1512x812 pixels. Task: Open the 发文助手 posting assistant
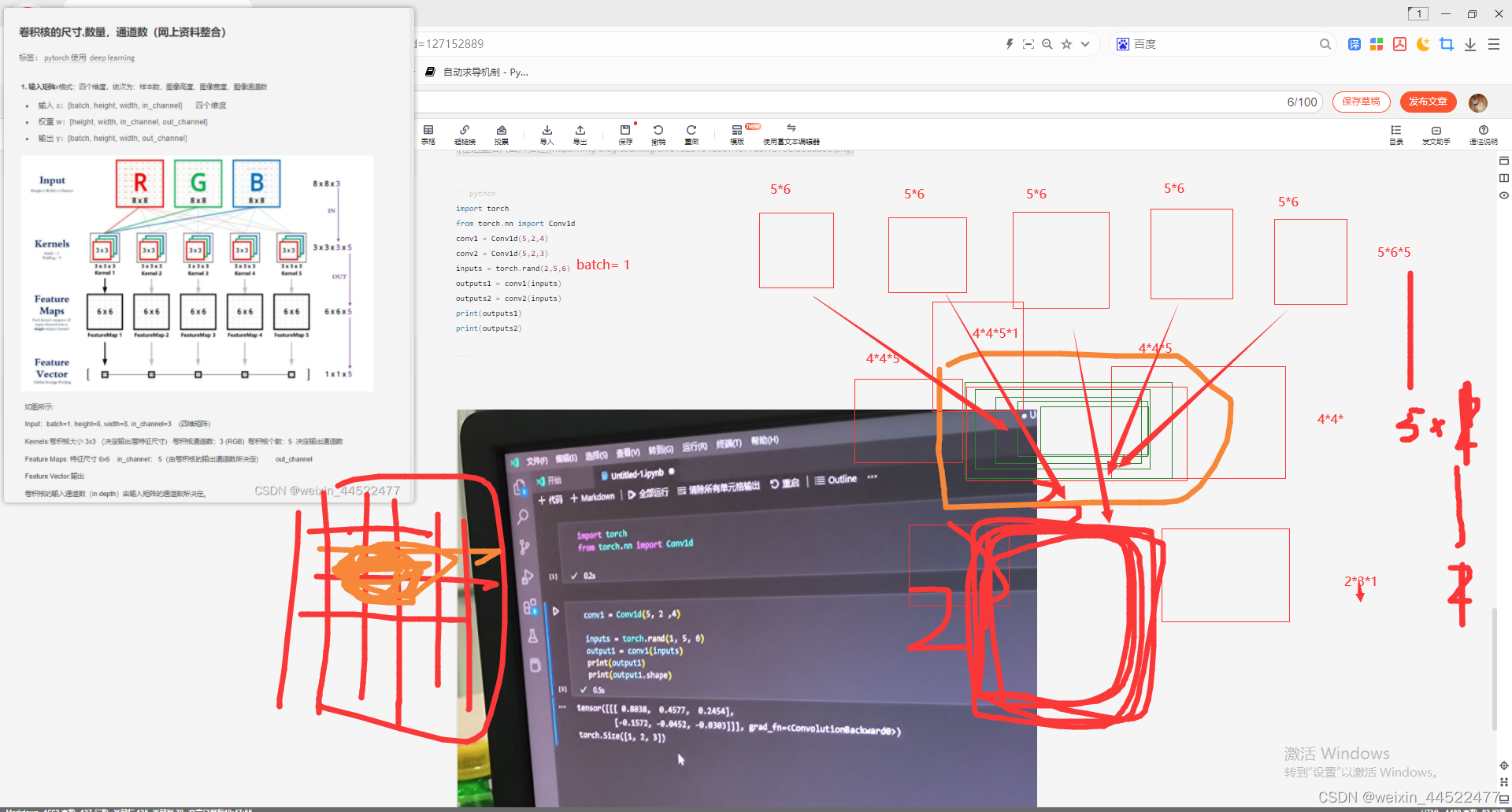pyautogui.click(x=1436, y=135)
